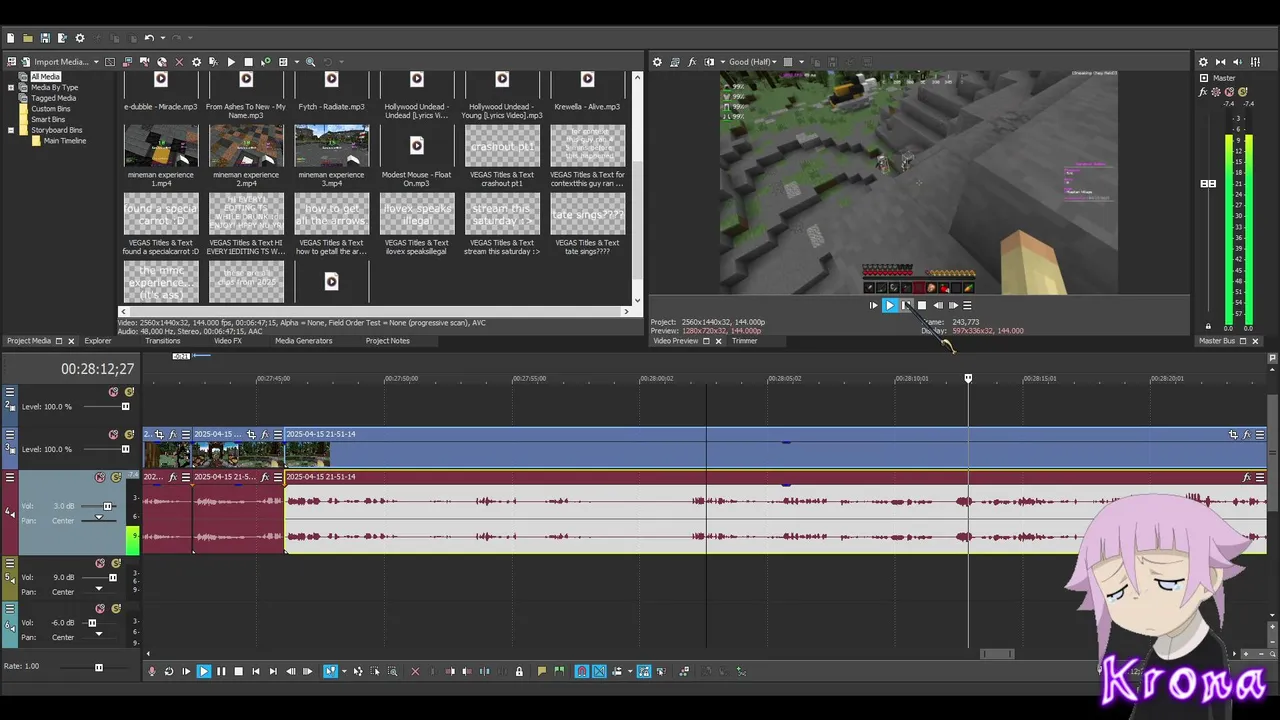Undo the last edit
Viewport: 1280px width, 720px height.
149,38
